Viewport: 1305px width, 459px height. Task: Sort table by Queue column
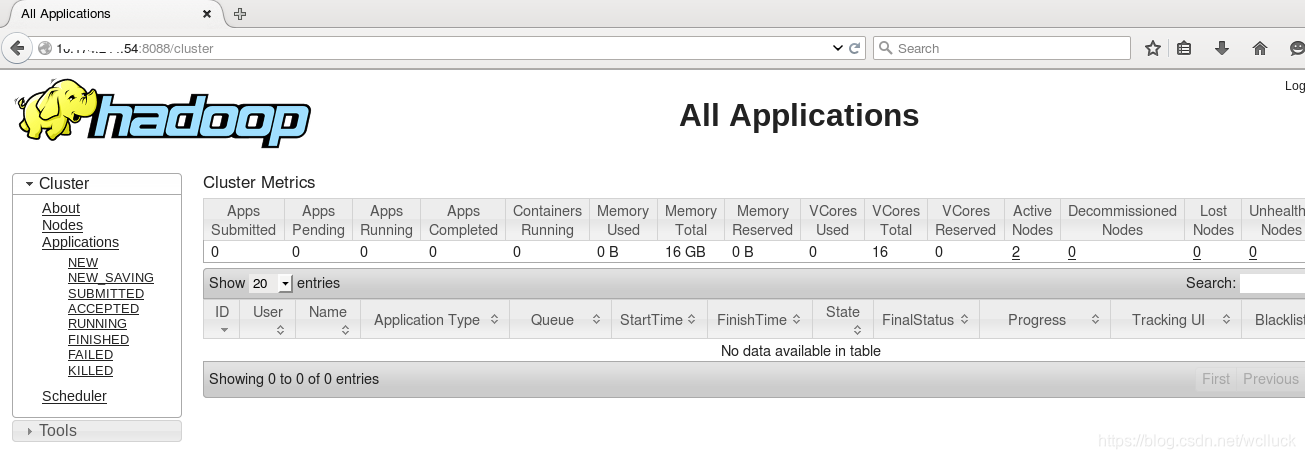point(560,320)
